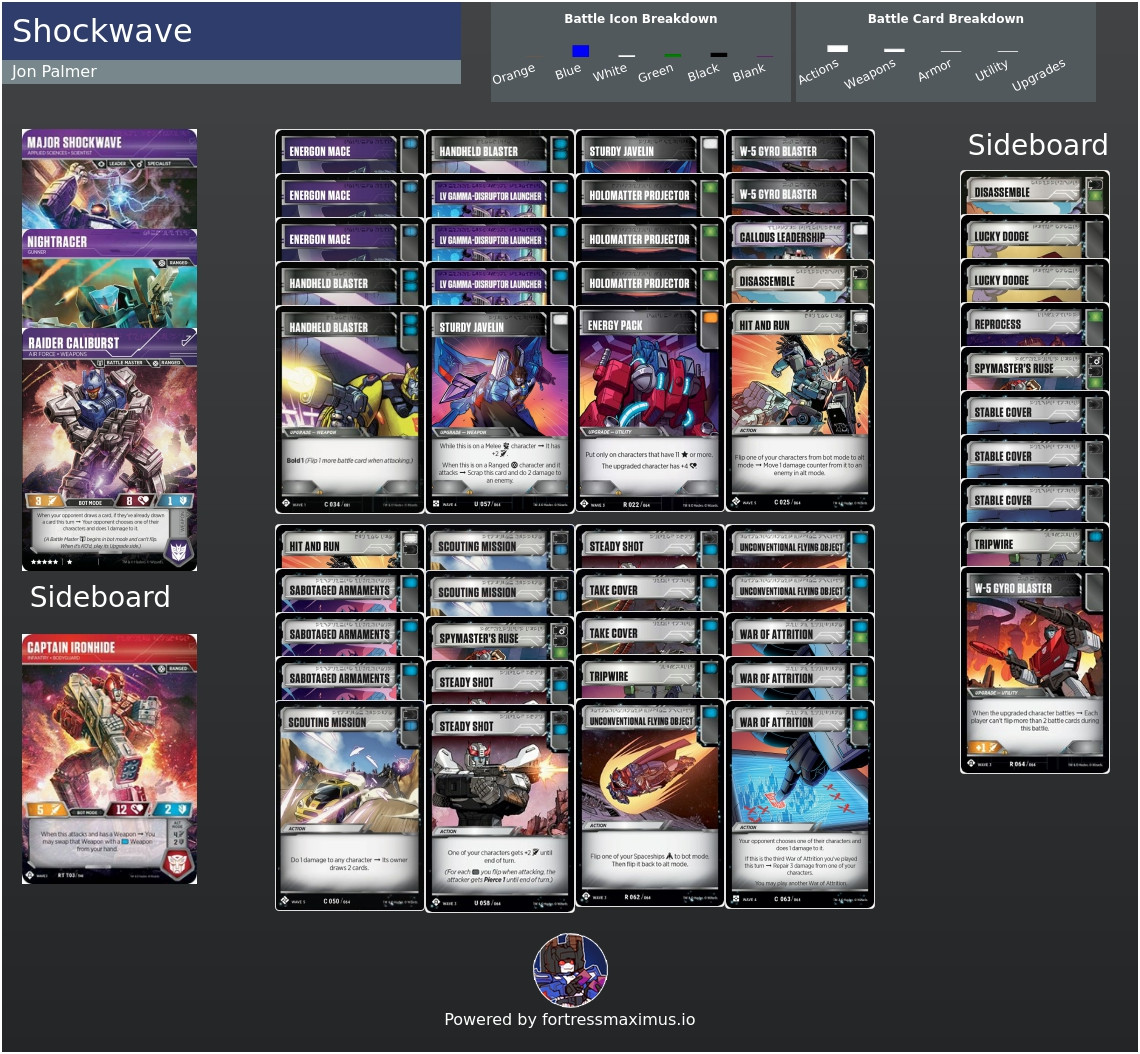Select the green bar in Battle Icon Breakdown
The height and width of the screenshot is (1054, 1140).
coord(673,55)
